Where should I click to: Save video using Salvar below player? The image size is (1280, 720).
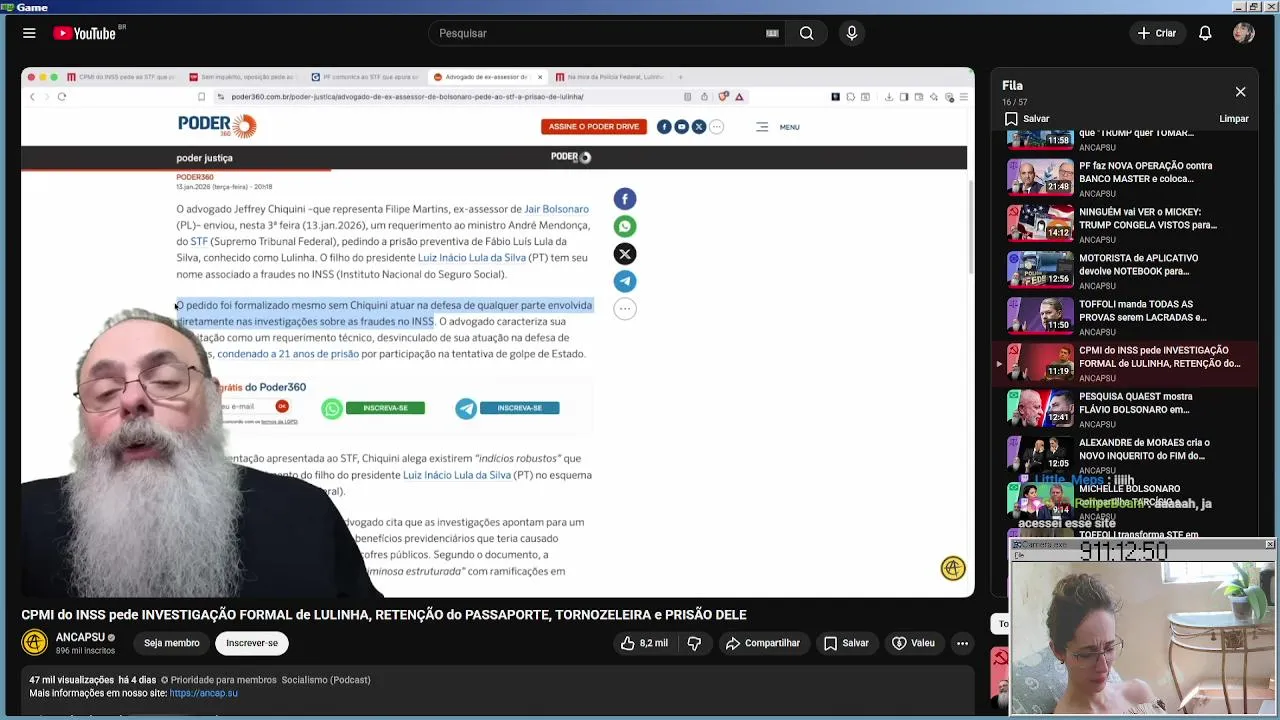[845, 643]
